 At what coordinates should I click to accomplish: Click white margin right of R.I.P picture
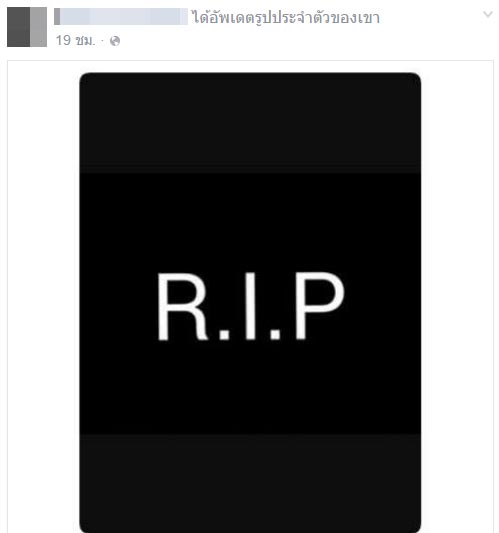457,297
